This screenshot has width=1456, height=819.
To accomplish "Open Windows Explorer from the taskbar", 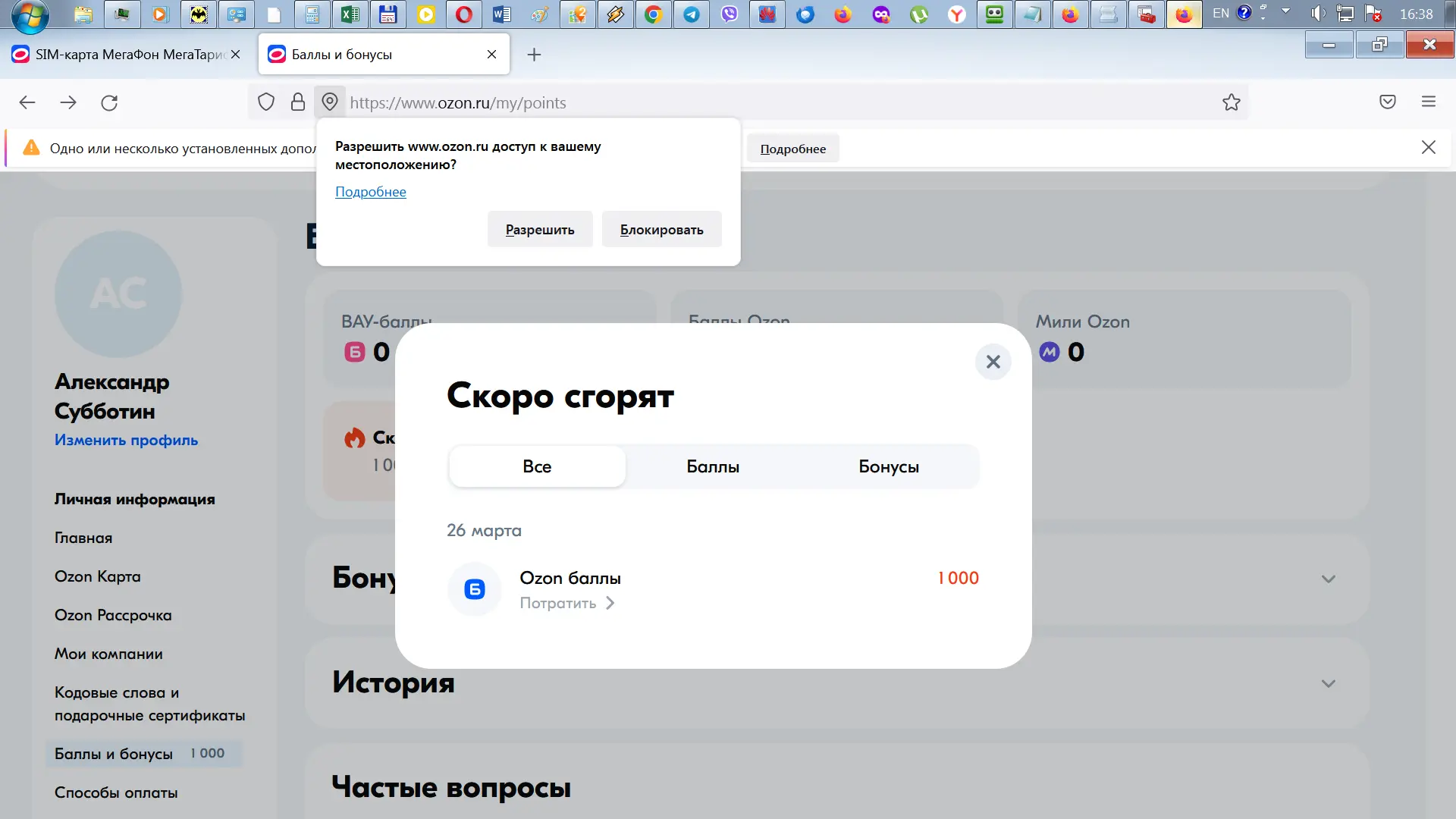I will 83,14.
